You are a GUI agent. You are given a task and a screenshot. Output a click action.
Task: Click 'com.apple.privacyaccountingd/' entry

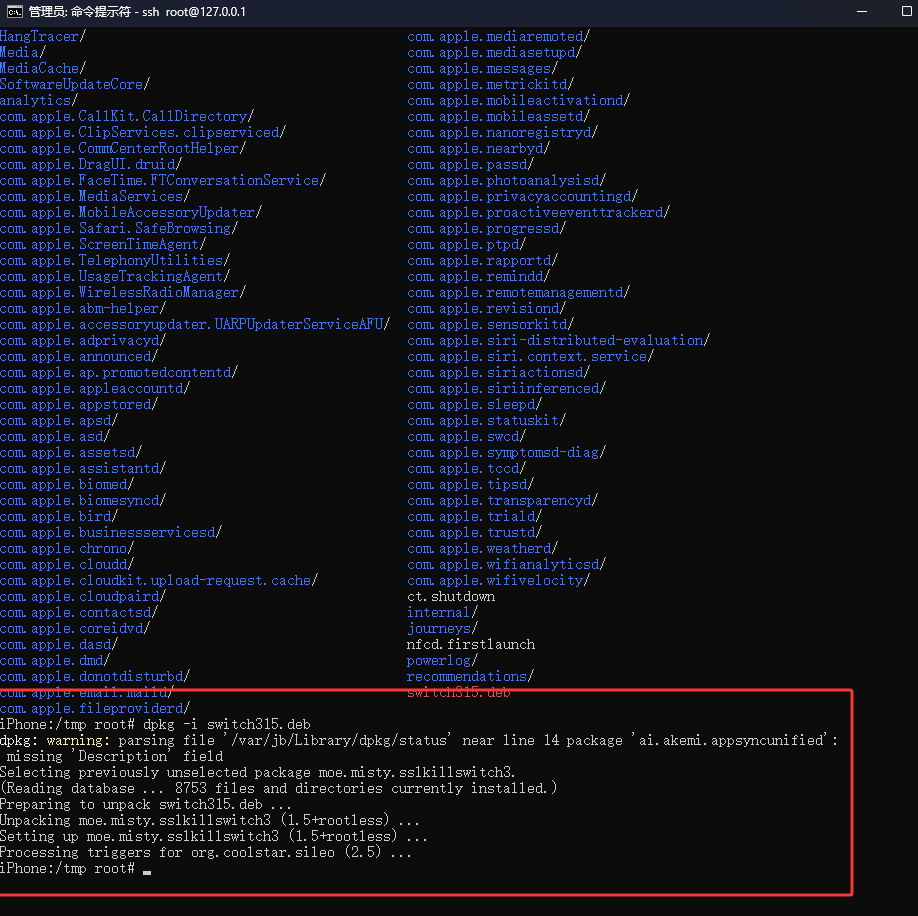(x=522, y=196)
